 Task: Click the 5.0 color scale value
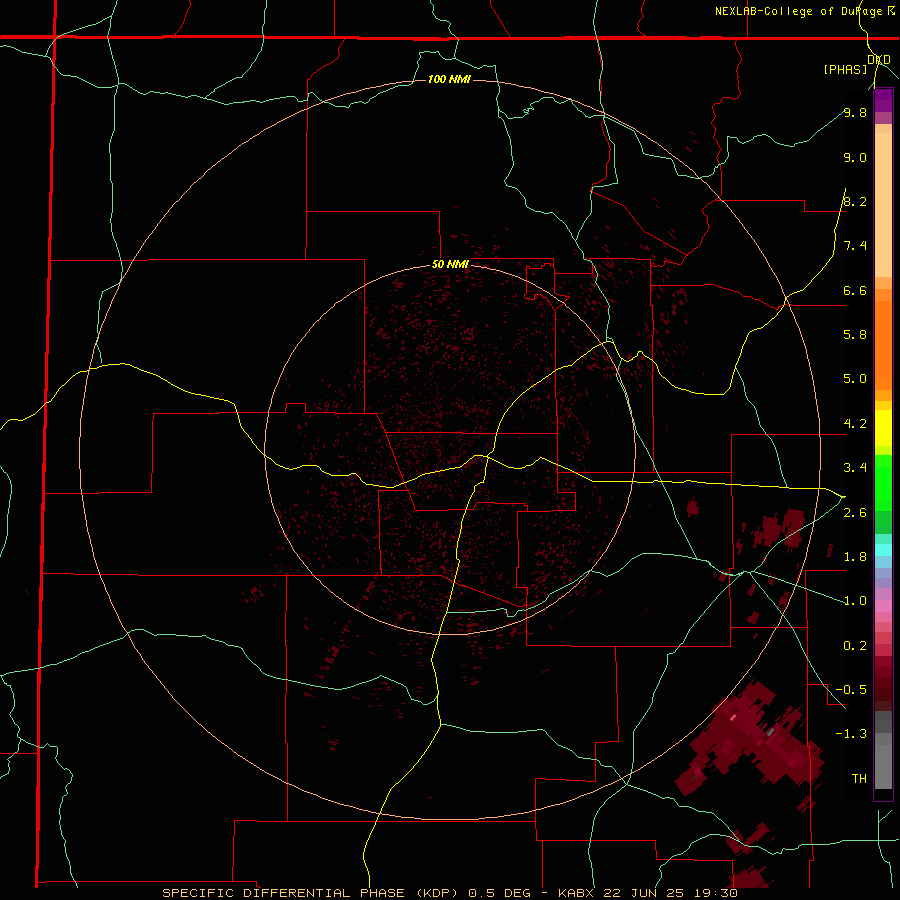tap(855, 379)
